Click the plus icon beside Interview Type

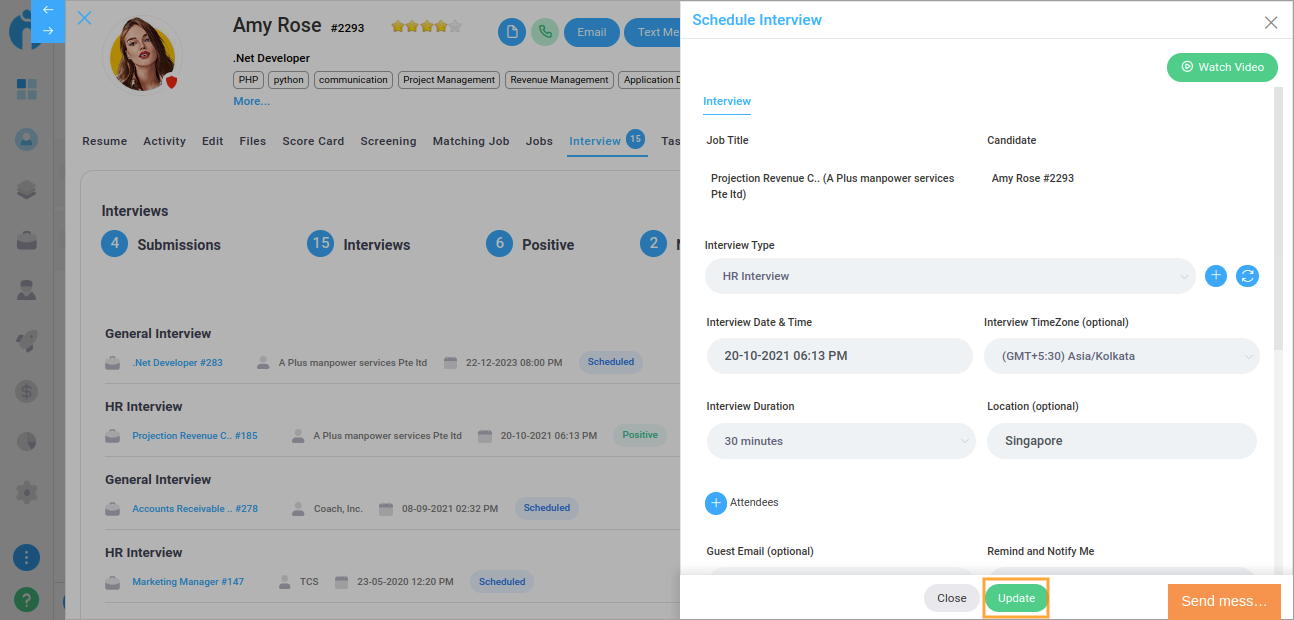1215,276
